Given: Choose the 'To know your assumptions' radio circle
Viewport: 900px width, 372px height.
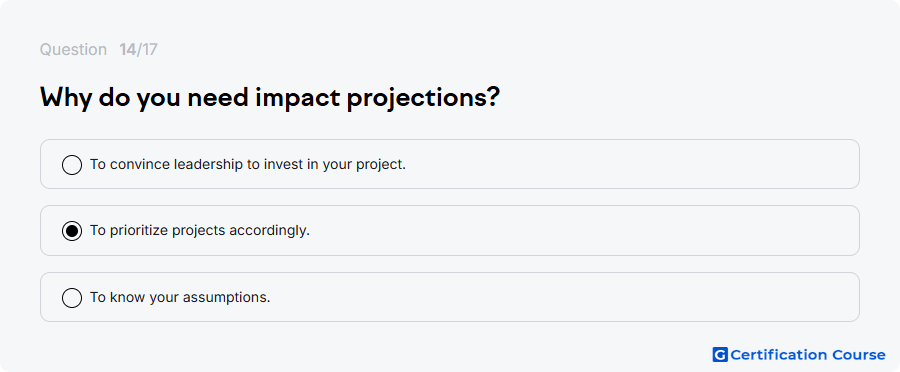Looking at the screenshot, I should click(x=72, y=298).
